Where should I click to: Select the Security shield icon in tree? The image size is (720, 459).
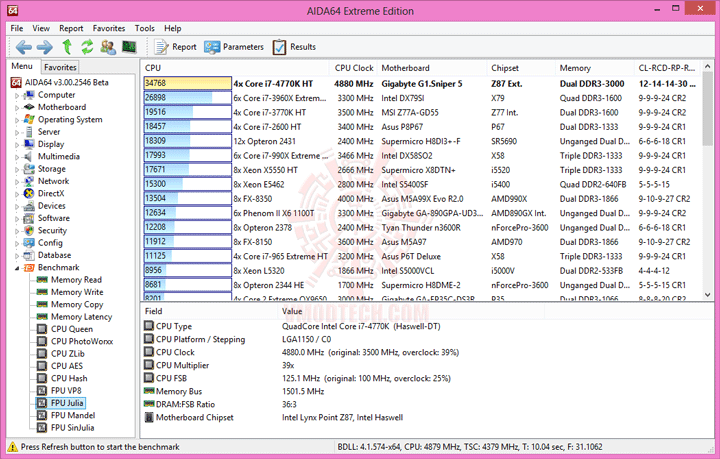[29, 230]
